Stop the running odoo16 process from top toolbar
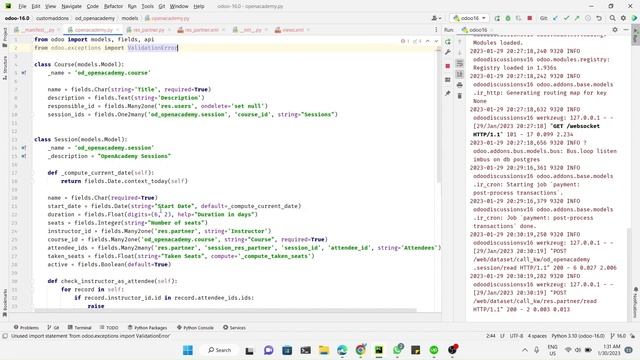 530,18
